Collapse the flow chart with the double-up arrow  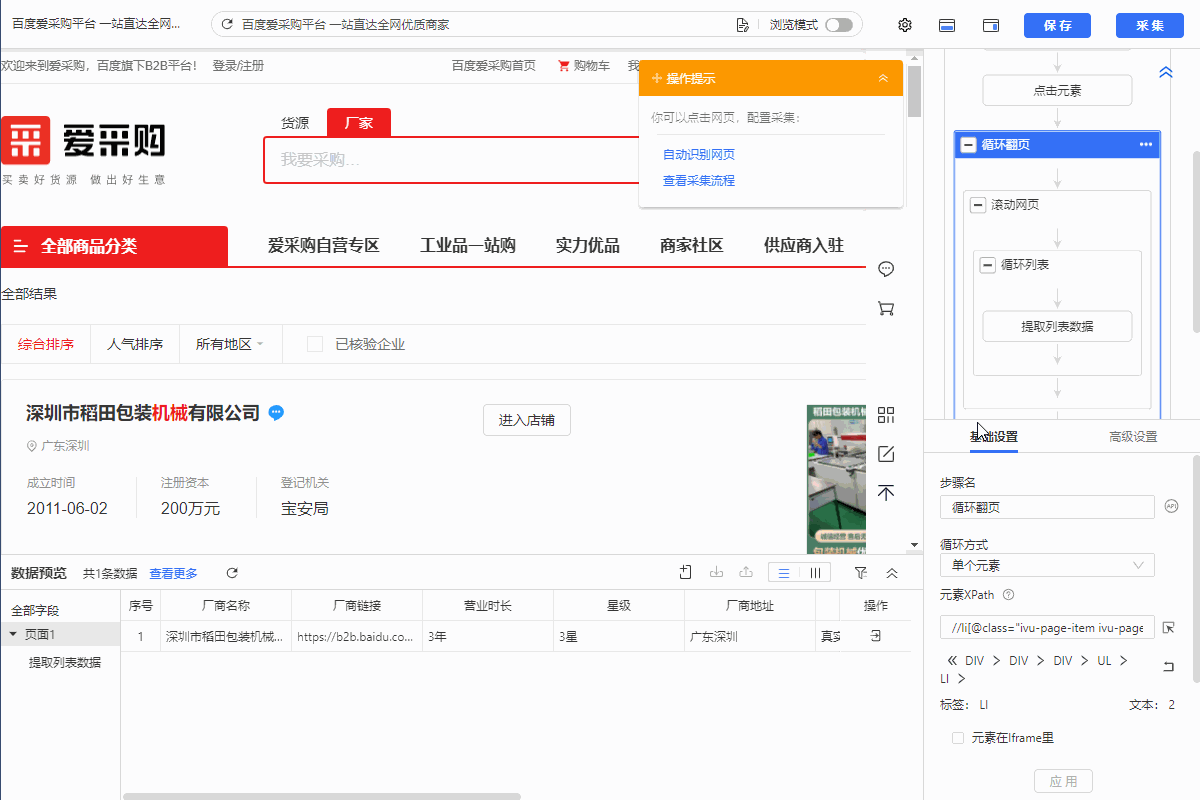pyautogui.click(x=1165, y=72)
